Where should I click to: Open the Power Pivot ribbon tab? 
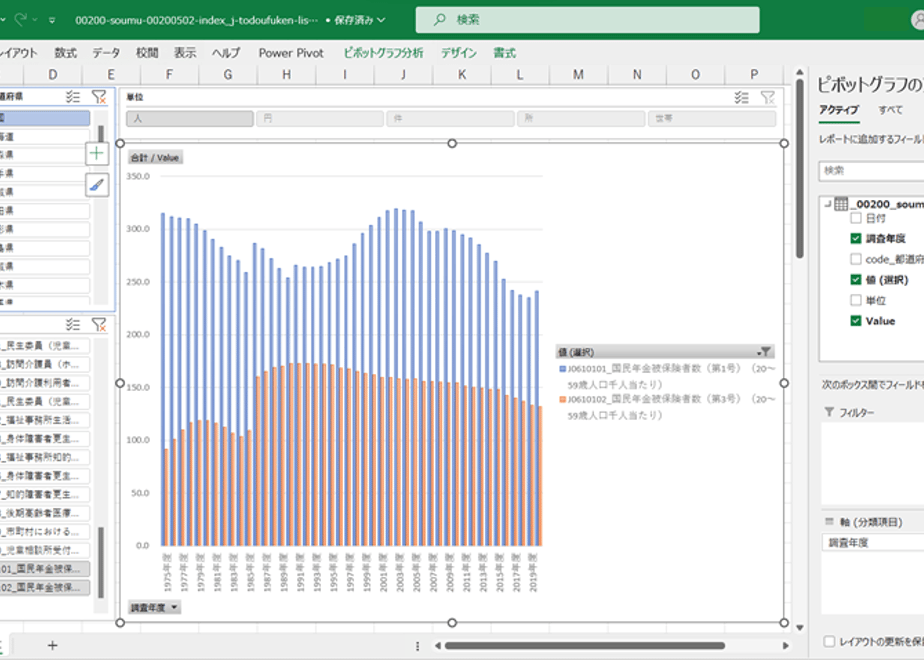tap(291, 53)
